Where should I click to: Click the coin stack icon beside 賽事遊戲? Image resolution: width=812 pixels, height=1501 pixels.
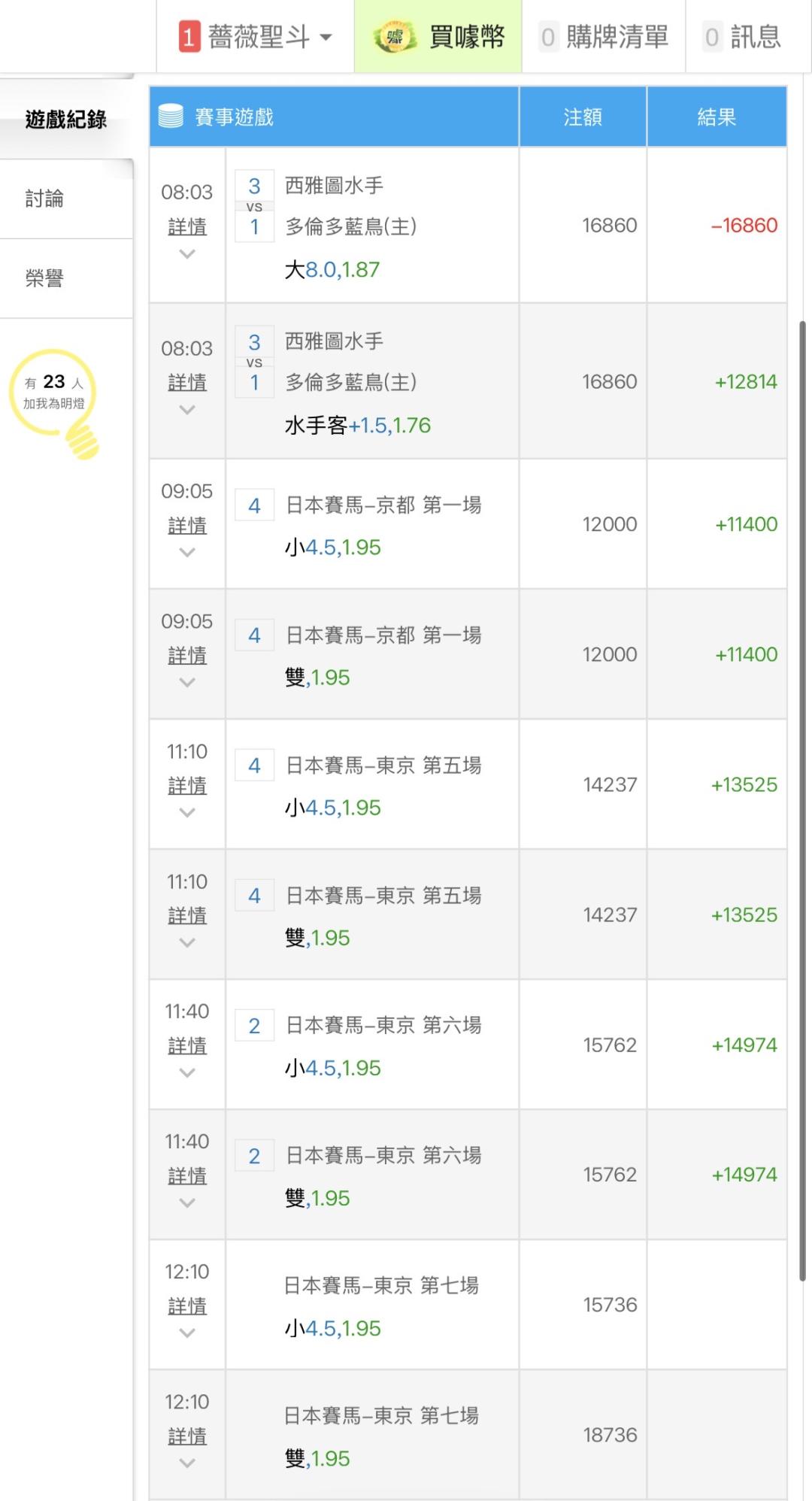click(171, 117)
